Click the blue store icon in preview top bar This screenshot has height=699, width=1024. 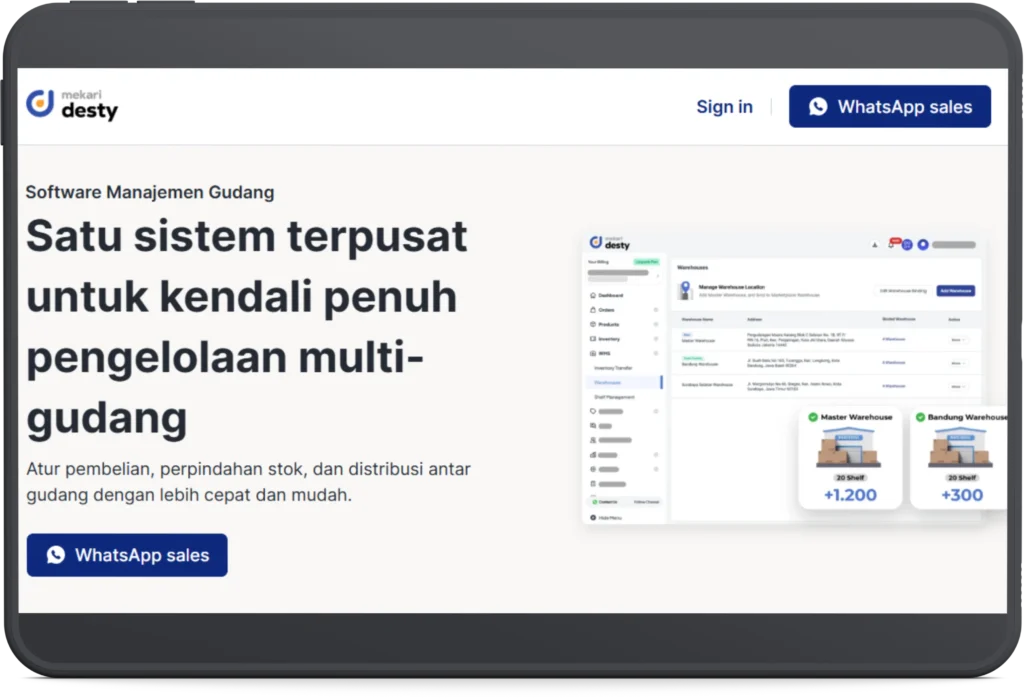pos(907,244)
